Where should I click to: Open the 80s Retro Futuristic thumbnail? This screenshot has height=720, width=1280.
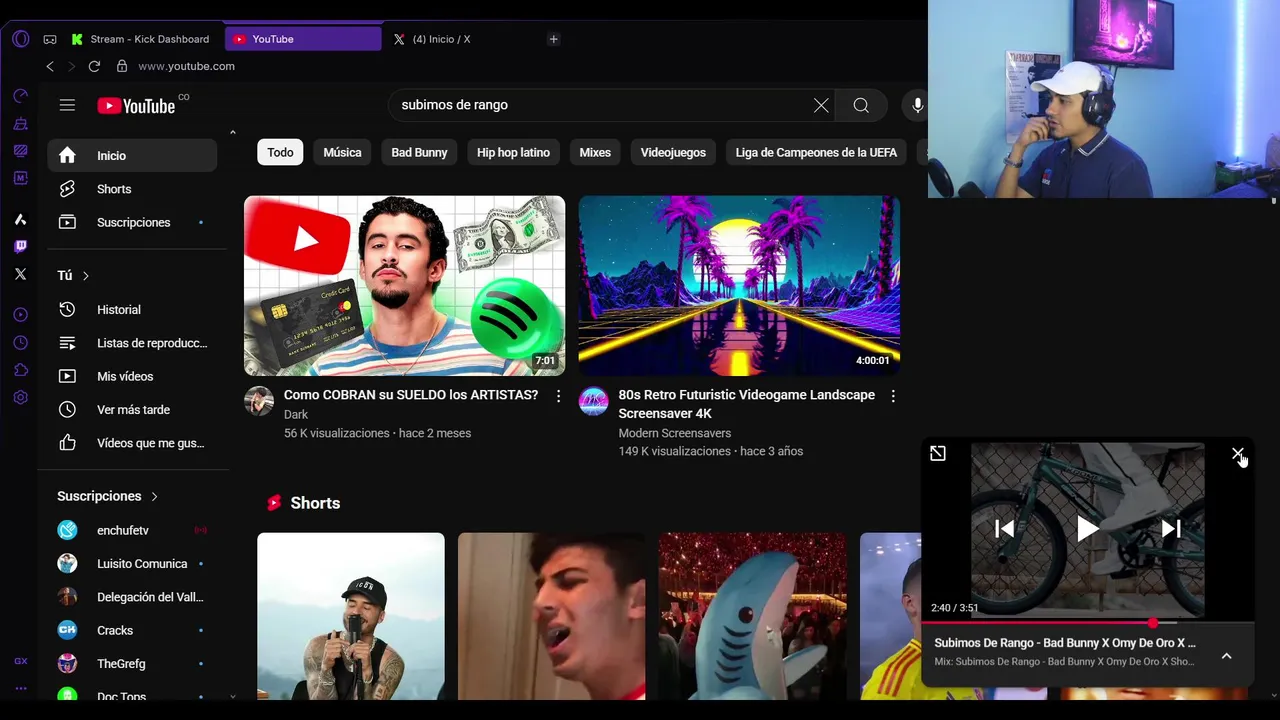coord(739,286)
